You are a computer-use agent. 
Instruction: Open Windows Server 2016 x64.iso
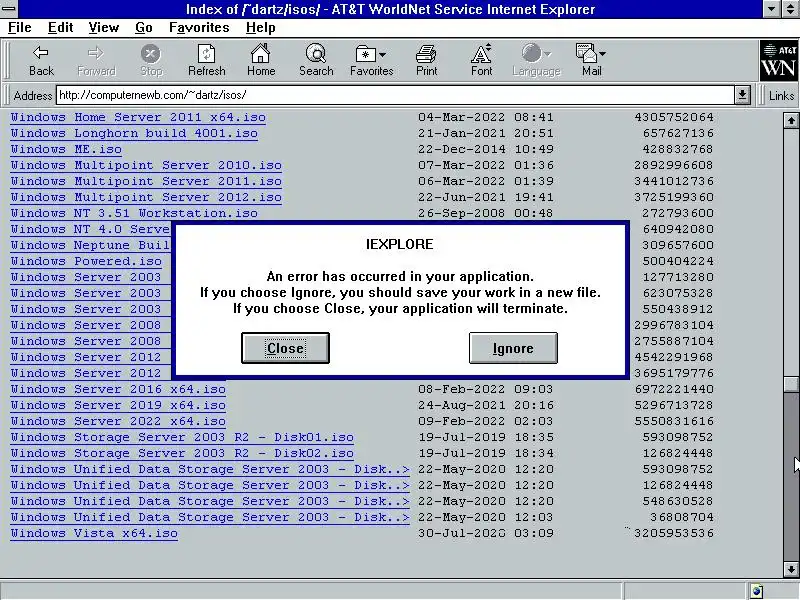(118, 389)
